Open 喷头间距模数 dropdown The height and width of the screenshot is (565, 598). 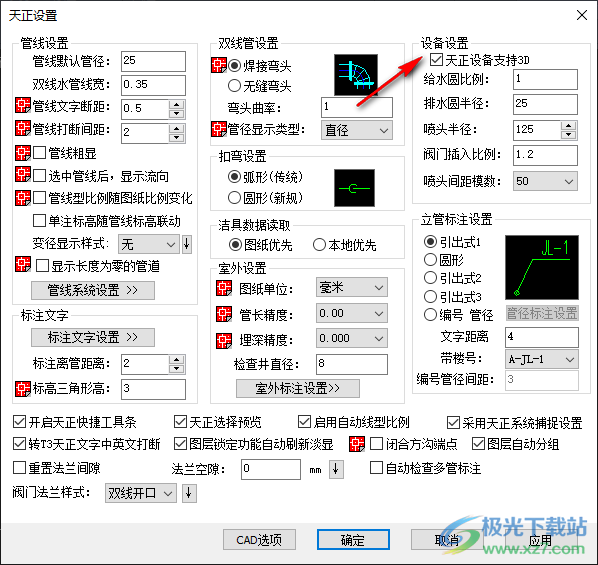click(x=545, y=181)
